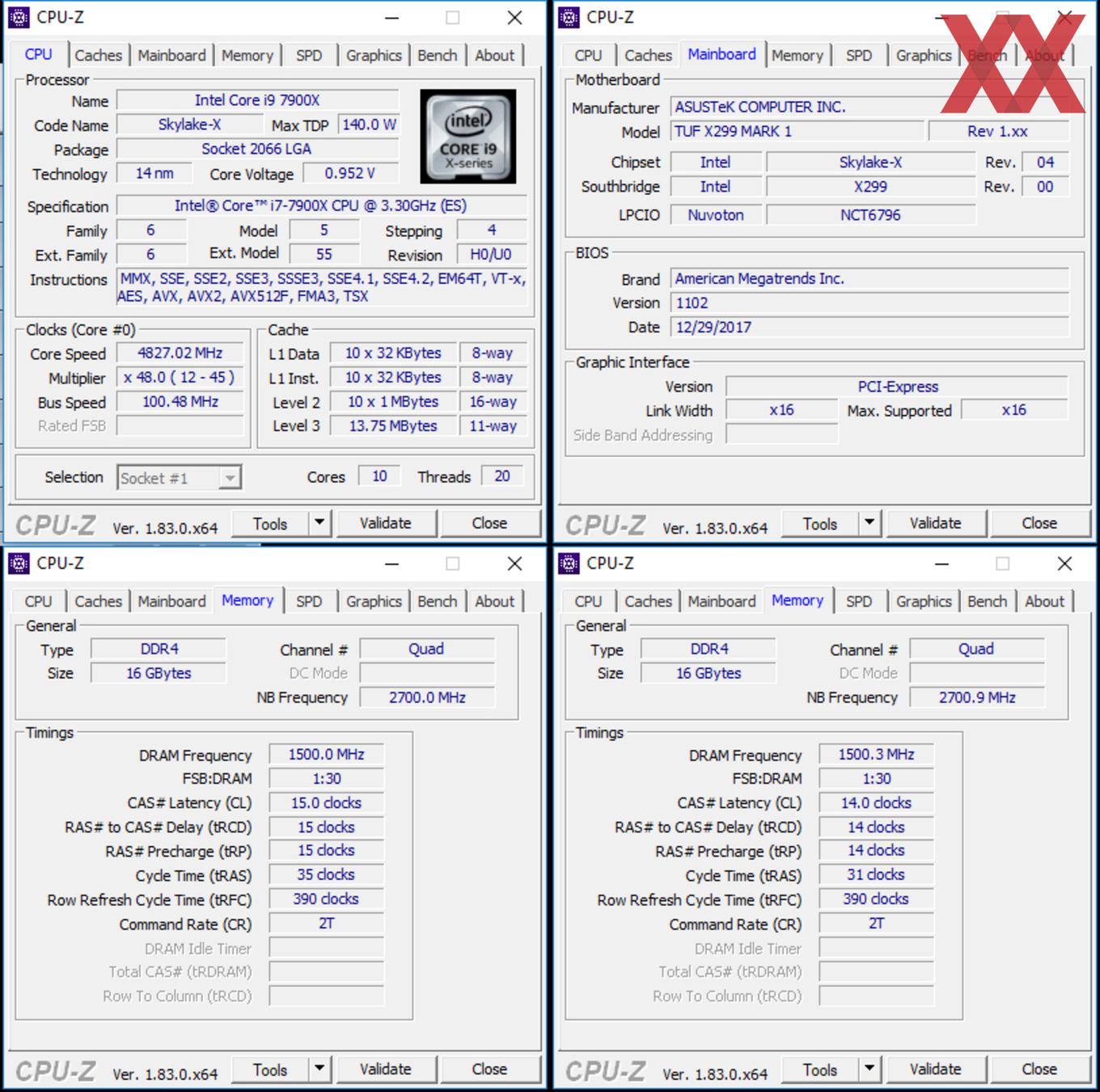The image size is (1100, 1092).
Task: Click Validate button in bottom-right Memory window
Action: pyautogui.click(x=936, y=1069)
